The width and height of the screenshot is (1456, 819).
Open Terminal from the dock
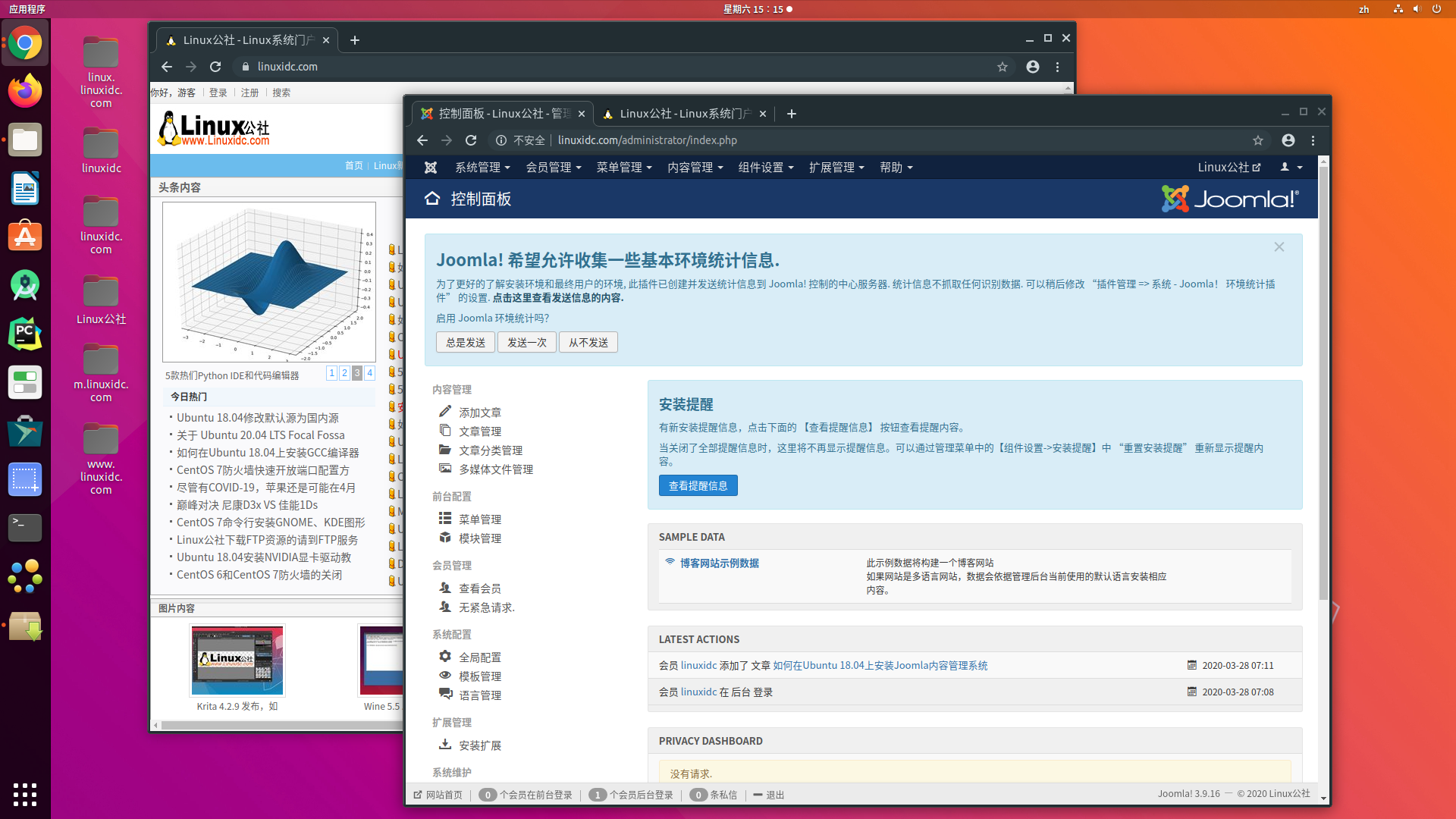point(25,527)
